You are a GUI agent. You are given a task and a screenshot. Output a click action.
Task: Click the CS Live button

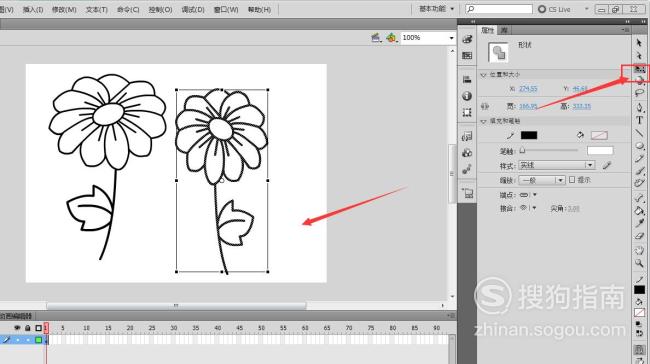click(x=555, y=9)
